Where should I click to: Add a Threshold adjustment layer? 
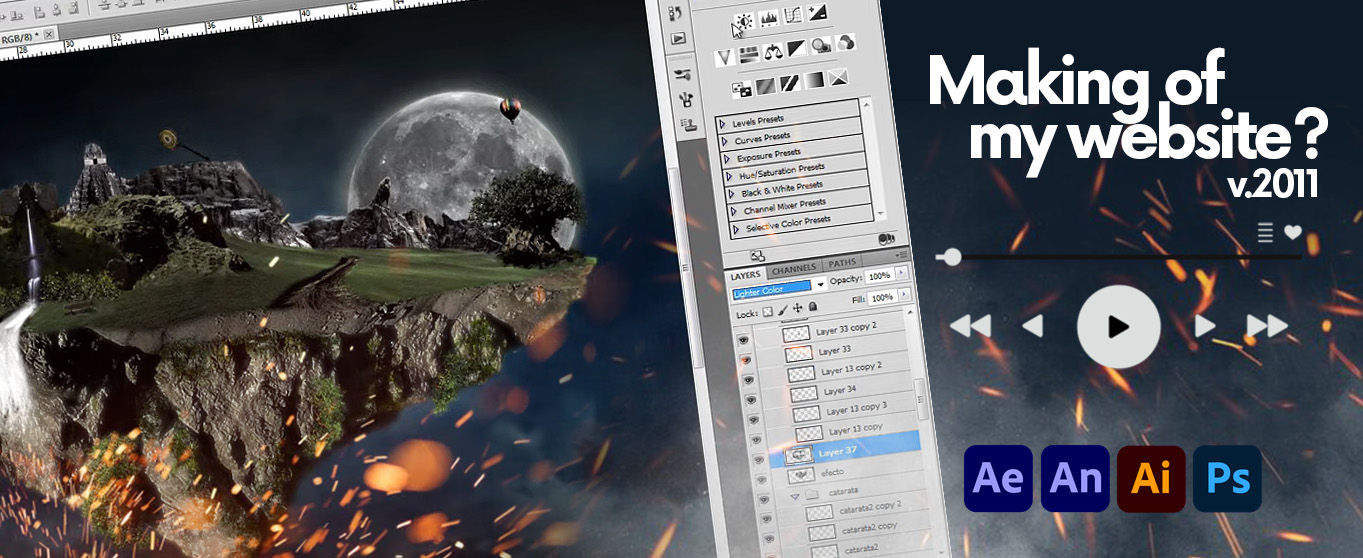click(790, 83)
